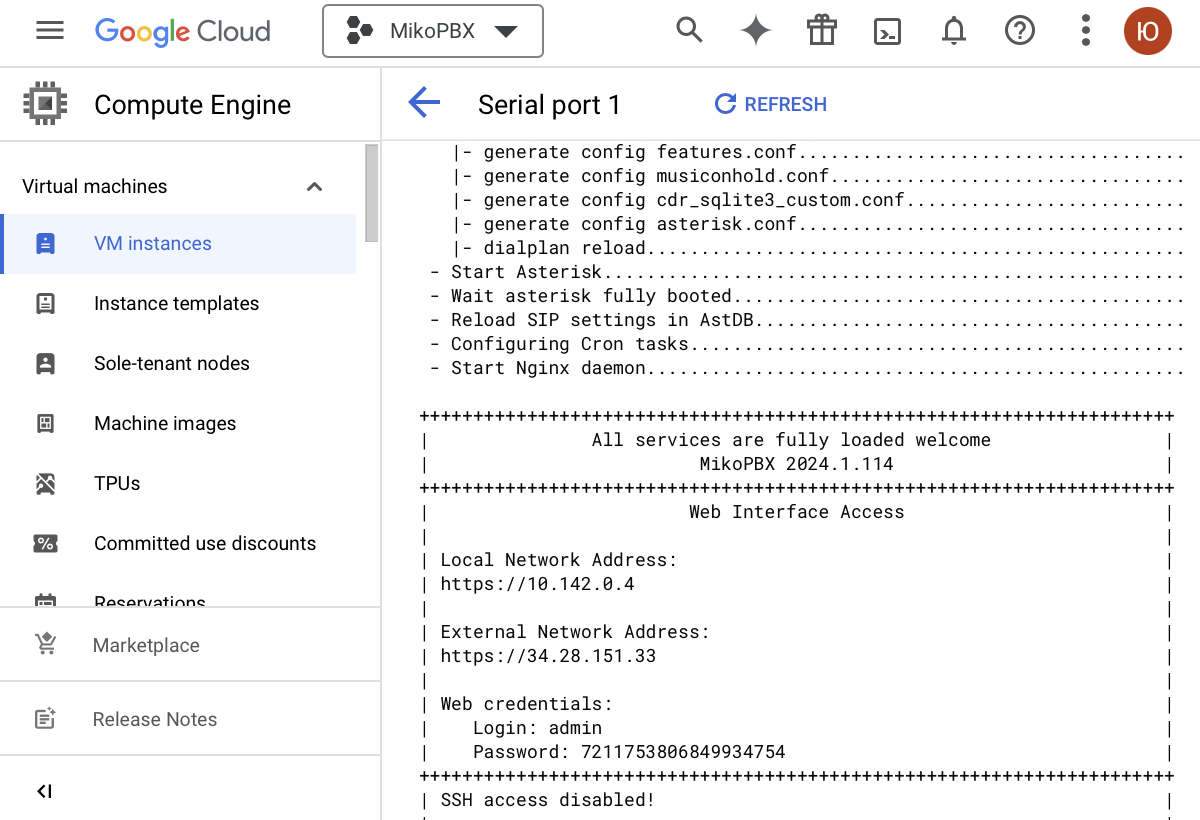Image resolution: width=1200 pixels, height=820 pixels.
Task: Collapse the side navigation panel
Action: (x=44, y=791)
